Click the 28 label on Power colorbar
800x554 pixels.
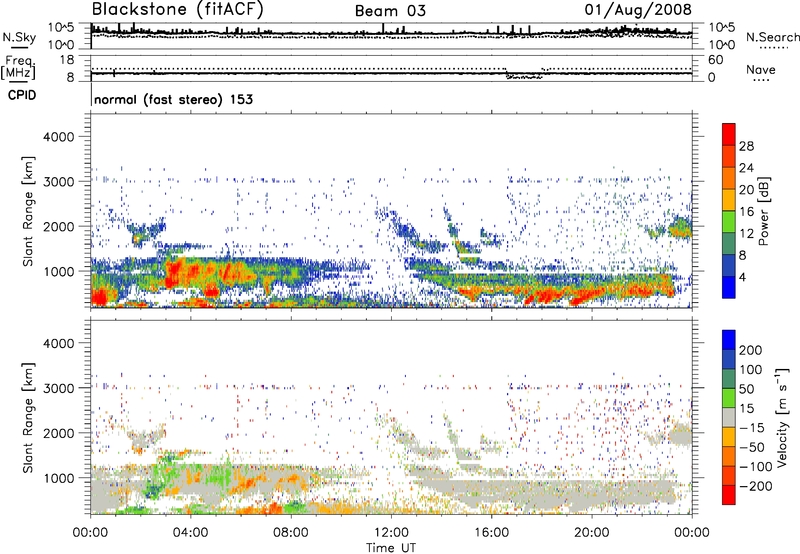click(x=746, y=146)
